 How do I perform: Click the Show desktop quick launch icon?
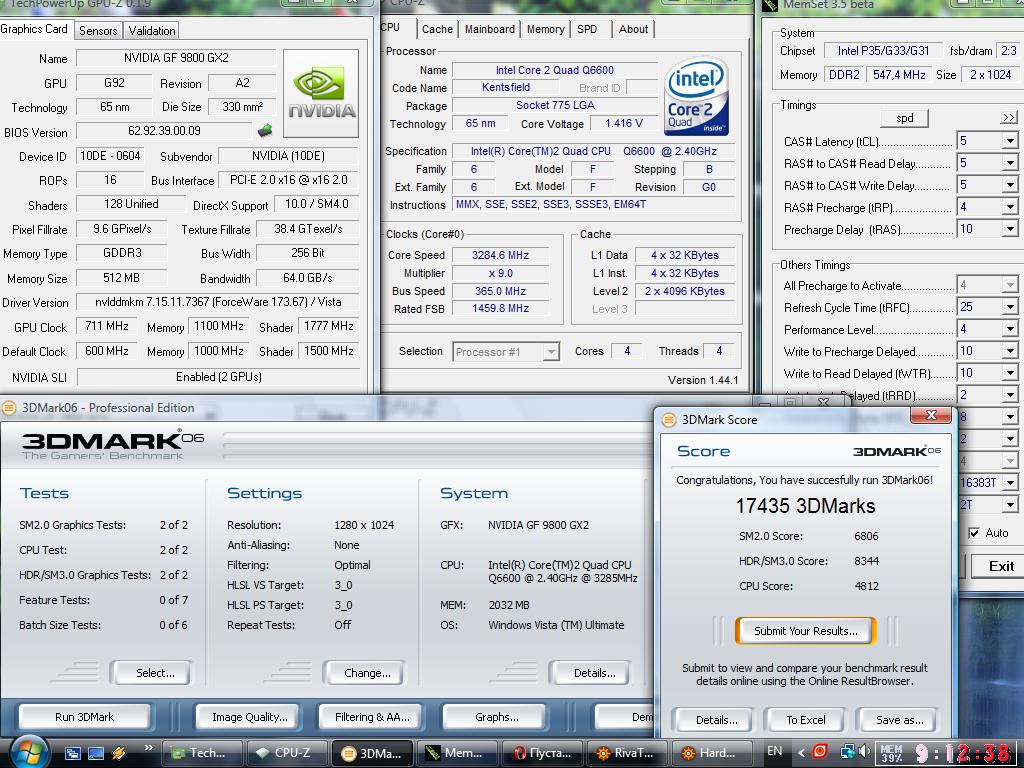96,753
